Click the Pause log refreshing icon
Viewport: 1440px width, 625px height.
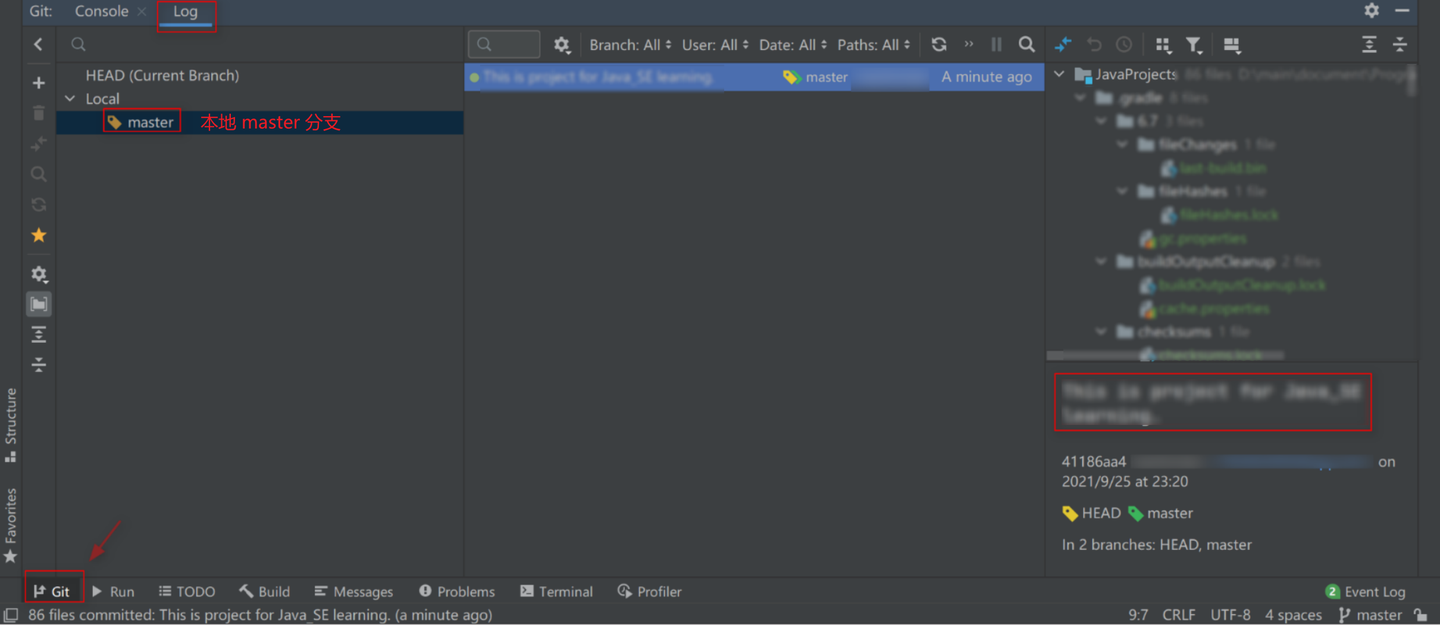click(x=996, y=44)
